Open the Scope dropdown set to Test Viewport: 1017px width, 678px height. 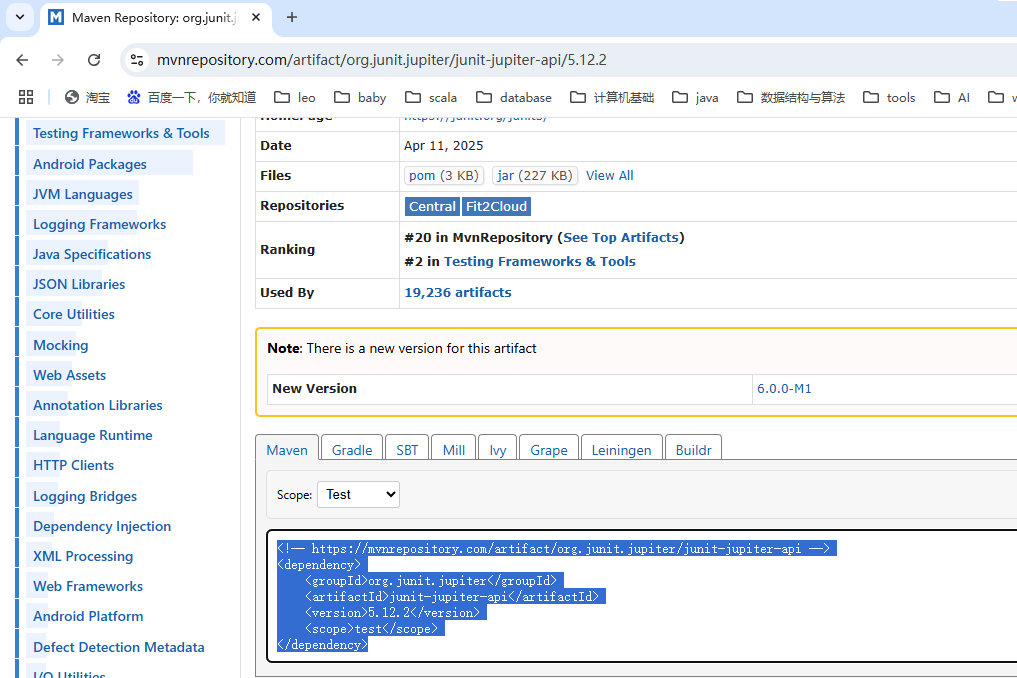pos(358,494)
